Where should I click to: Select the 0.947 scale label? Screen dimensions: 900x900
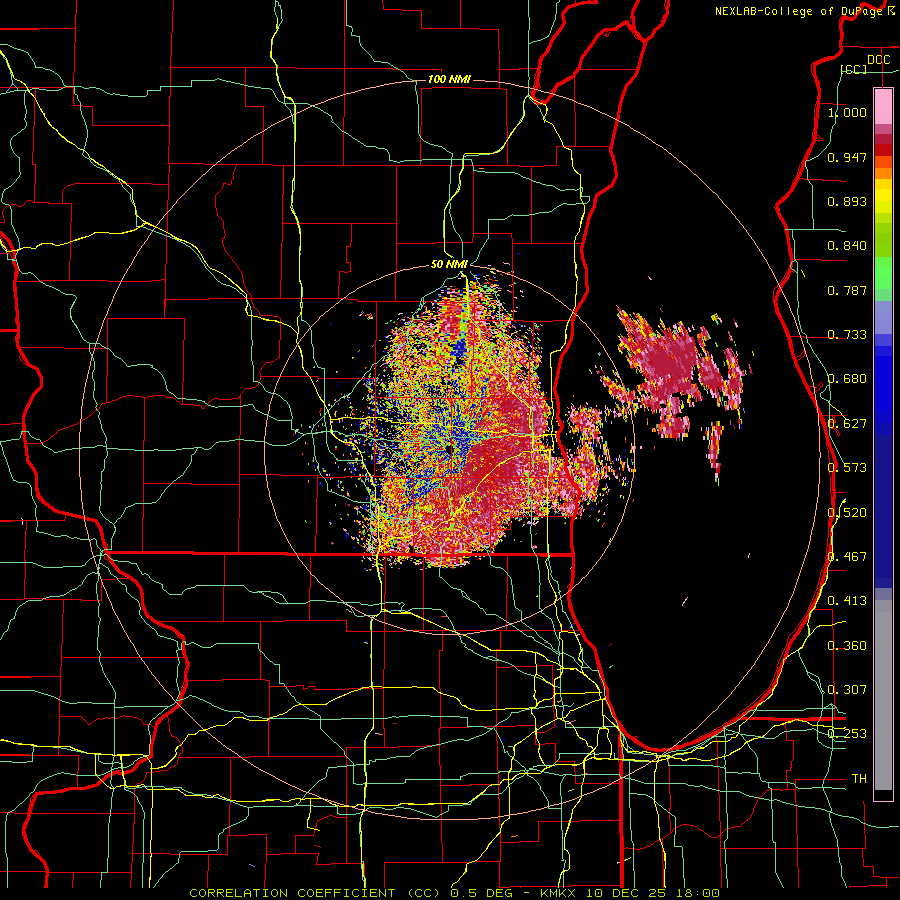click(847, 157)
